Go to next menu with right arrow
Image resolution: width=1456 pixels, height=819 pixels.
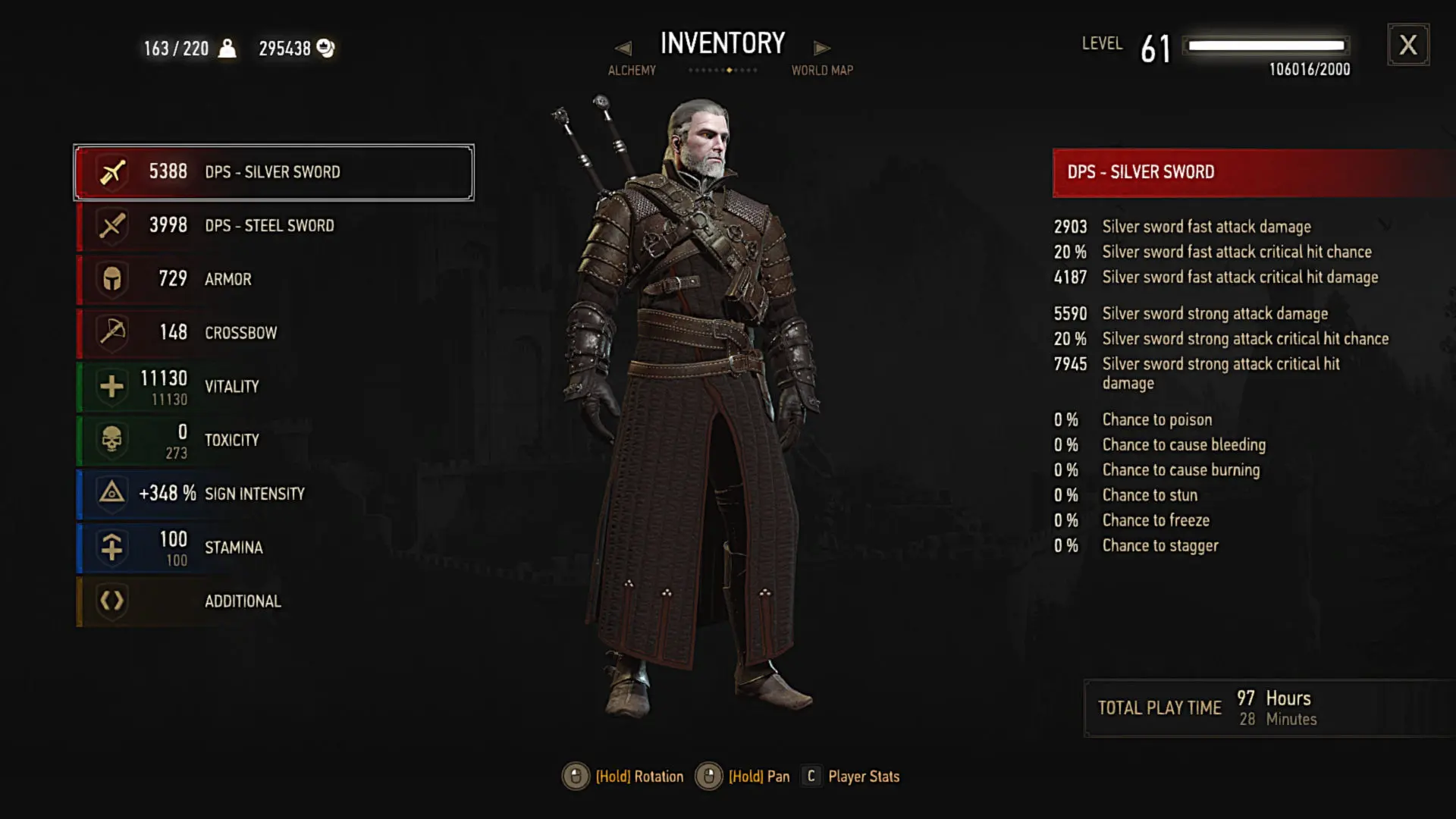coord(822,49)
